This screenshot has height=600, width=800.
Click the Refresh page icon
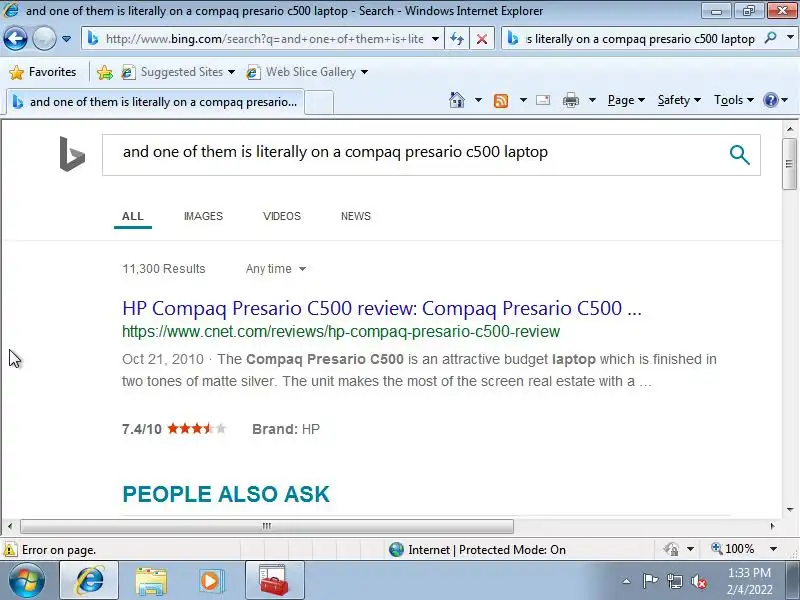[x=457, y=39]
